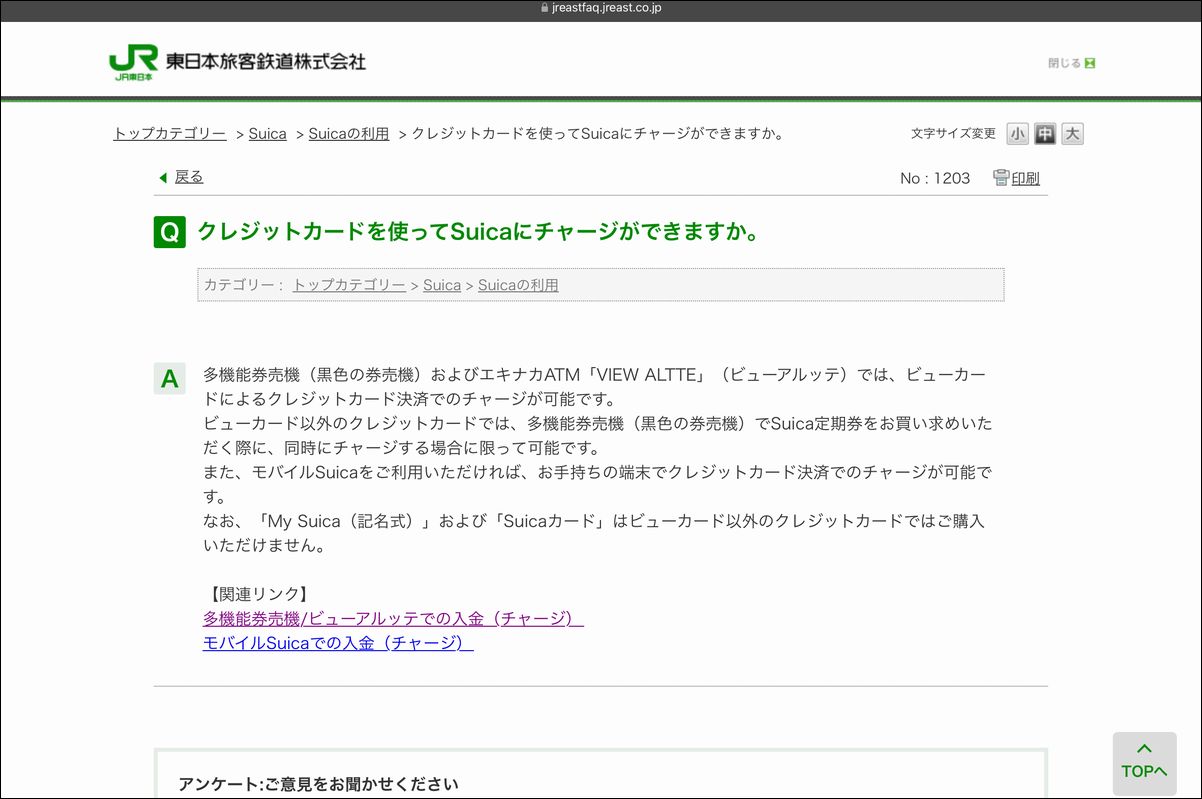Open Suica in top breadcrumb
1202x799 pixels.
click(x=268, y=134)
